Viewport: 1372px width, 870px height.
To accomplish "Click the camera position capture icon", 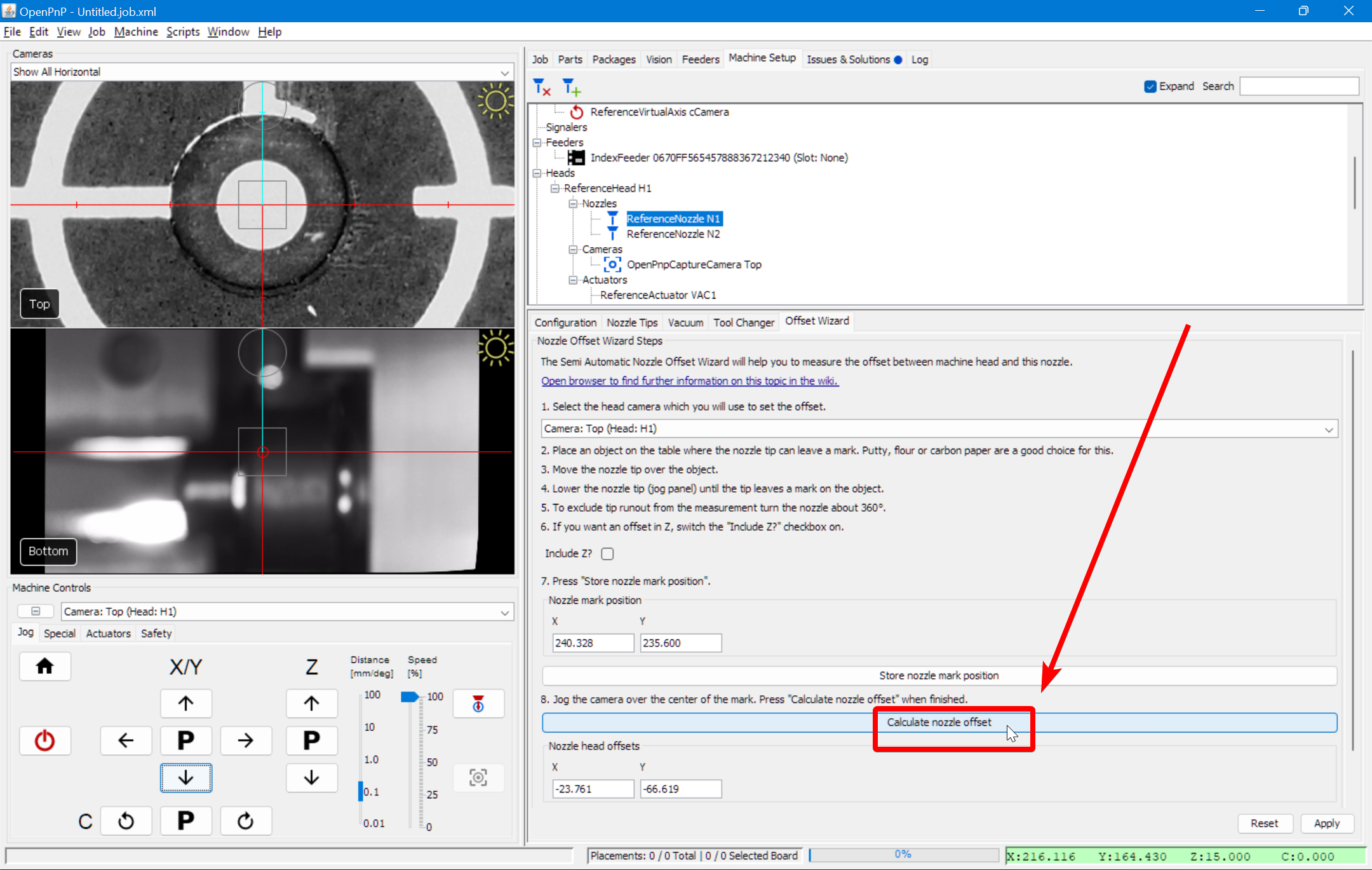I will pos(478,777).
